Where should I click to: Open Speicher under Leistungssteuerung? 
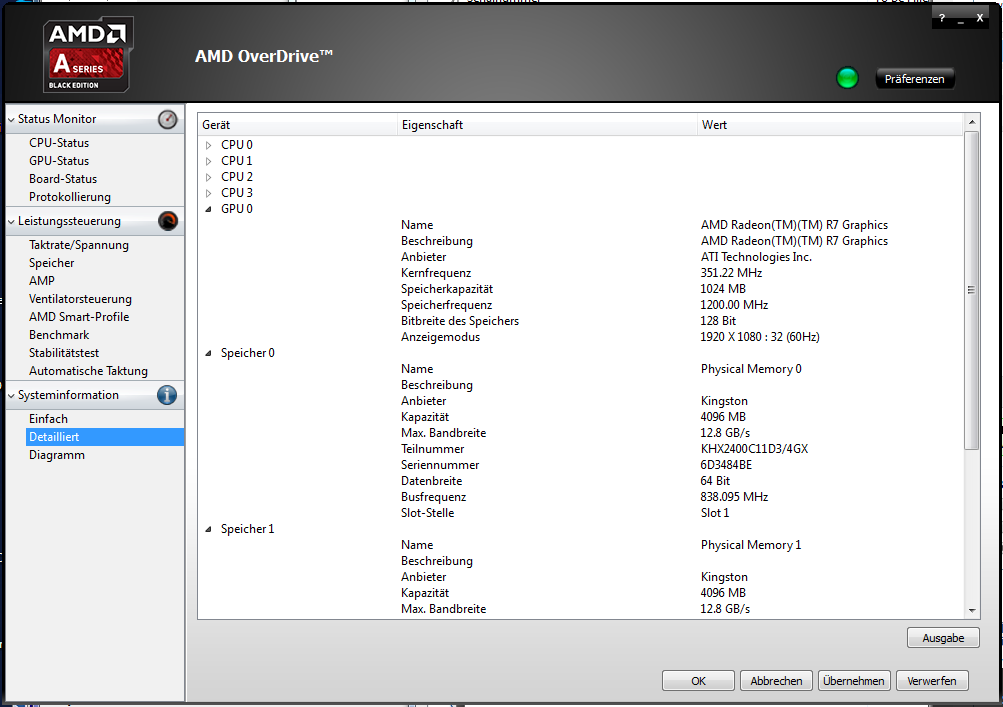51,262
